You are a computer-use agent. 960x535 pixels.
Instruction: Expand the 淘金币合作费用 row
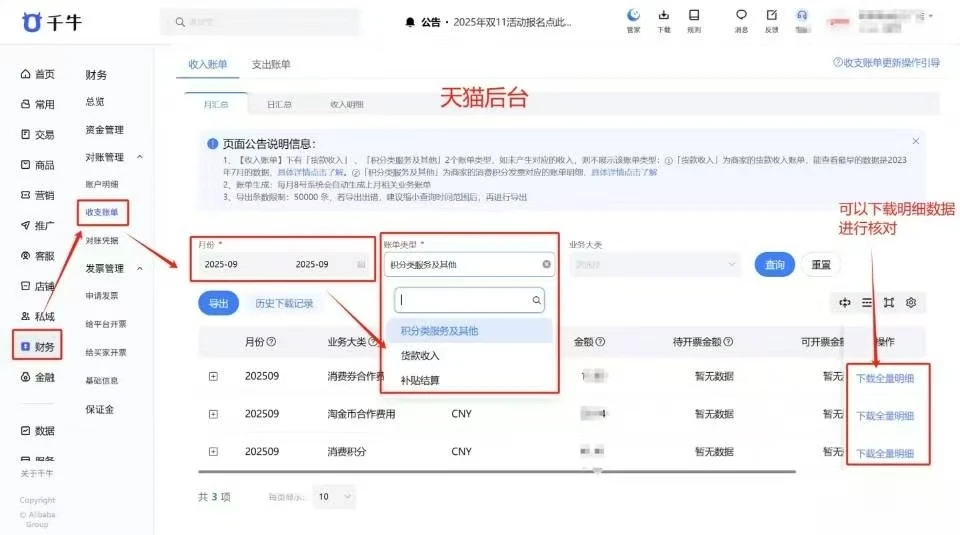[213, 414]
